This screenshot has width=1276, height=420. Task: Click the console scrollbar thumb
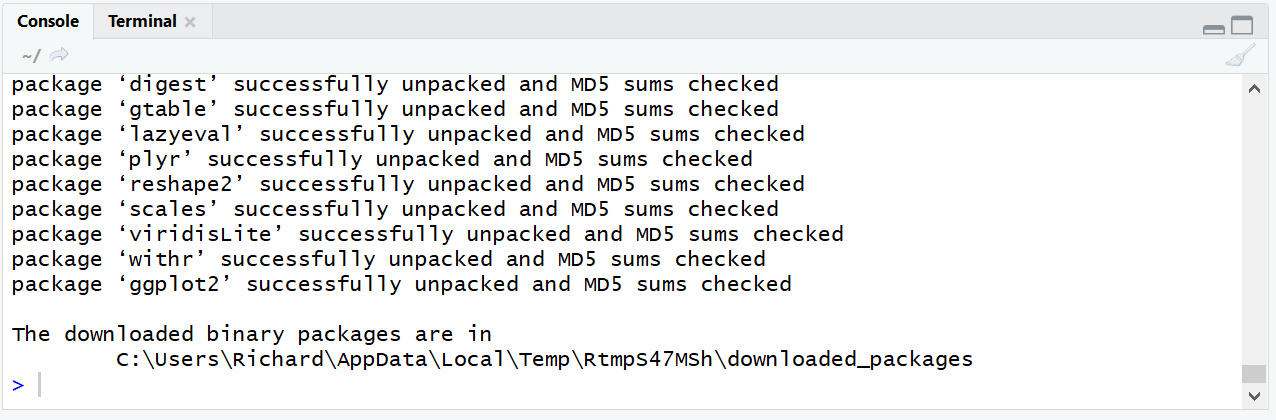1253,374
